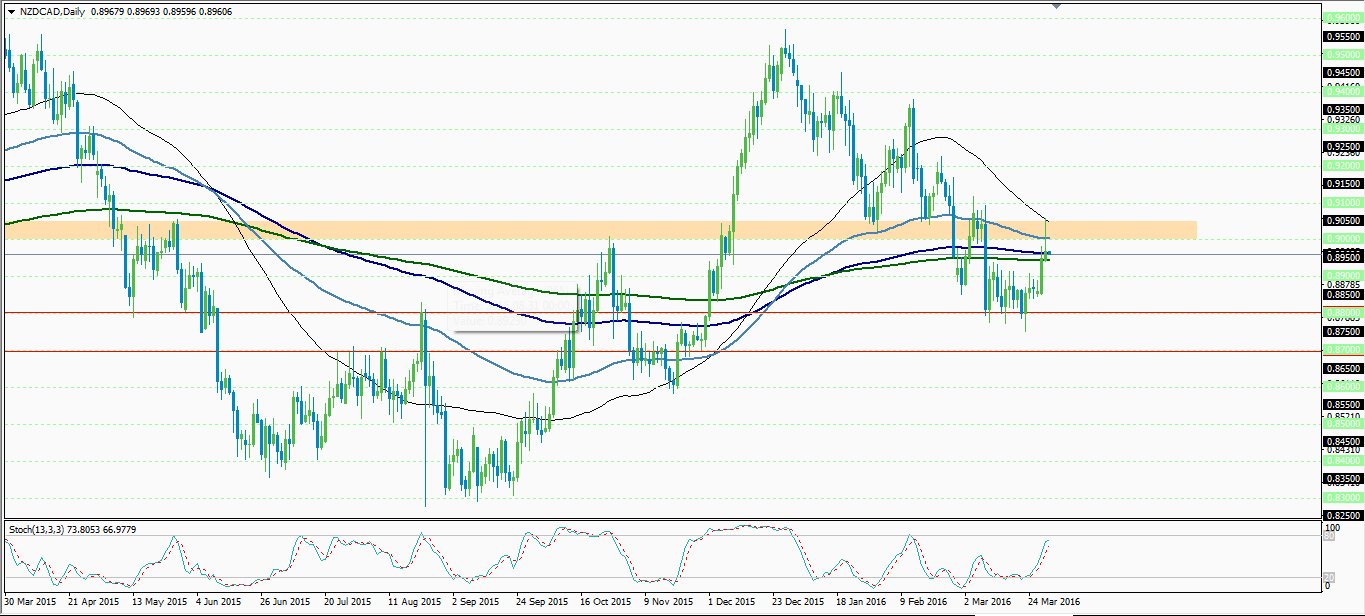Click the 24 Mar 2016 date label
The image size is (1365, 616).
click(x=1054, y=603)
